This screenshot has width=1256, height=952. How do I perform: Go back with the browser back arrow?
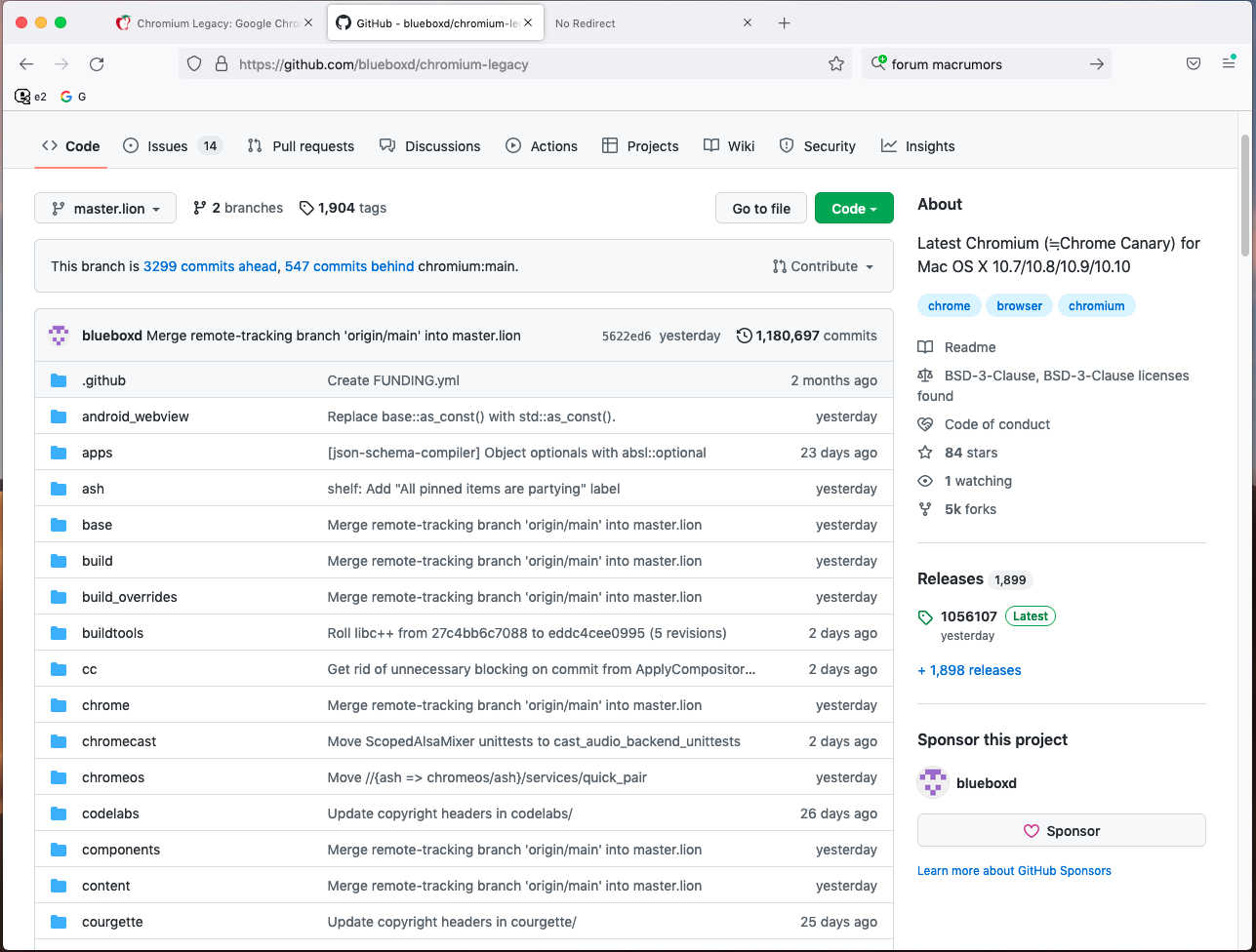point(26,64)
